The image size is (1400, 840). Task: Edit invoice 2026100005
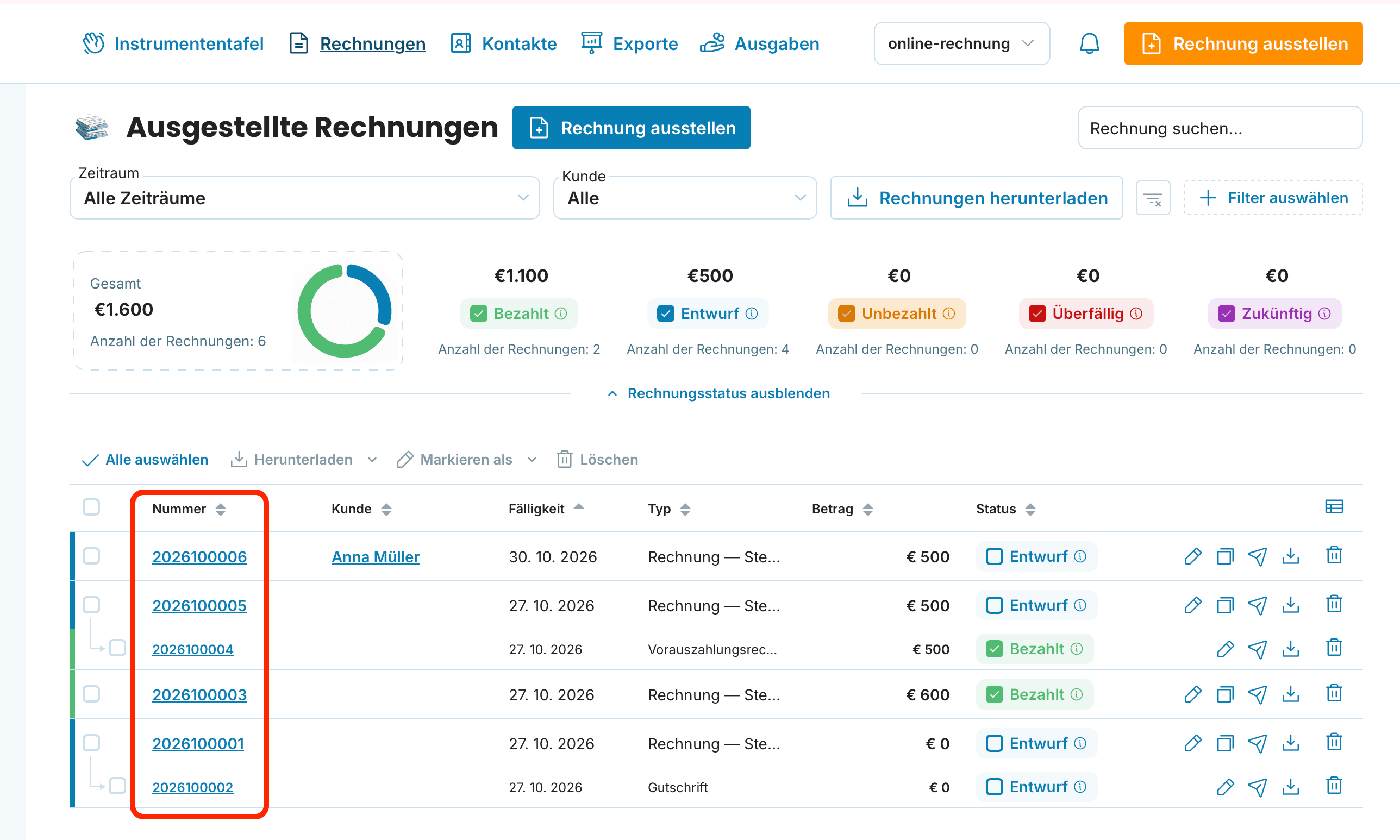(1192, 605)
